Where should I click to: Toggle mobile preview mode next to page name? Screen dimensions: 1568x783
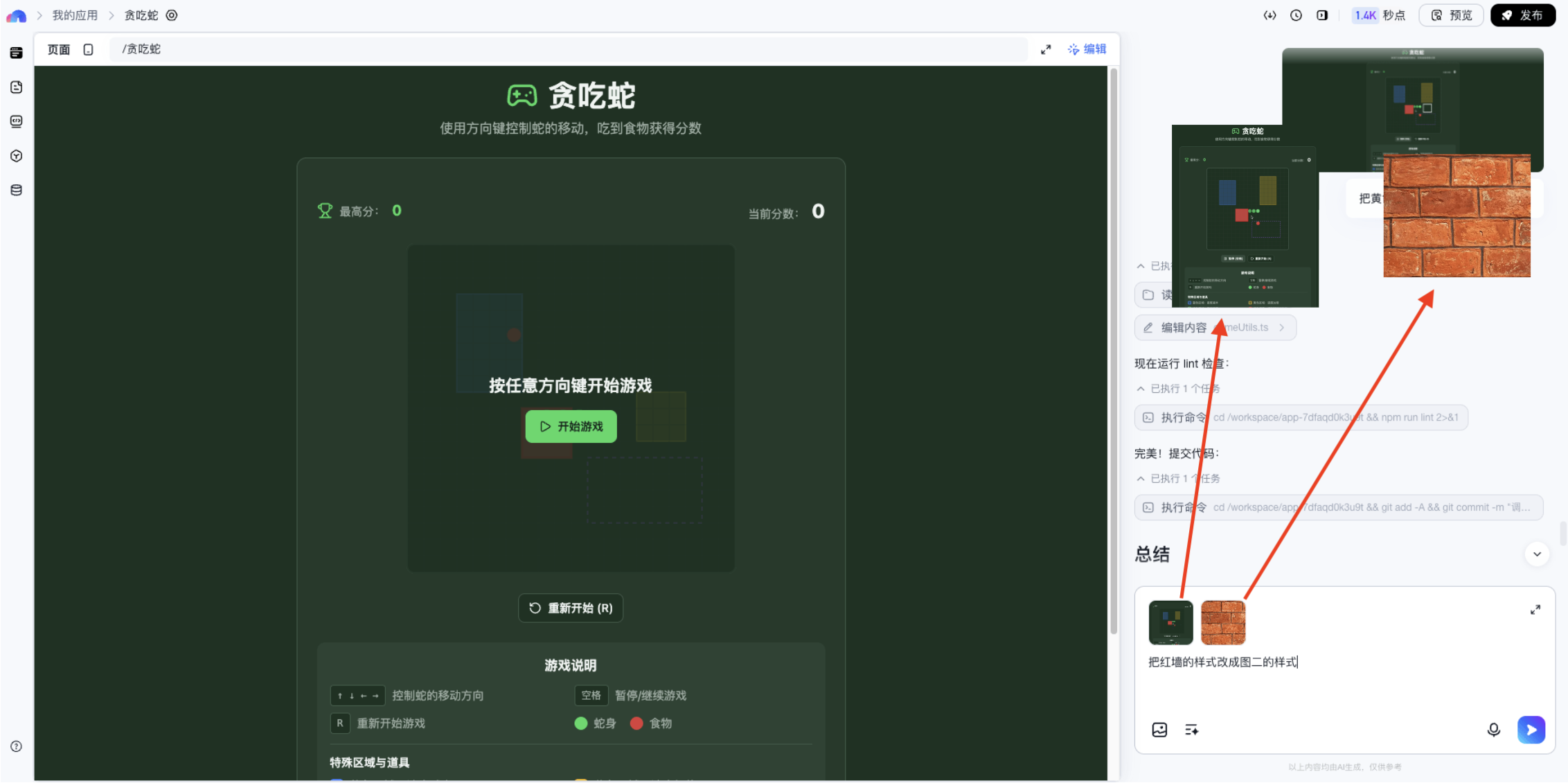[x=88, y=49]
